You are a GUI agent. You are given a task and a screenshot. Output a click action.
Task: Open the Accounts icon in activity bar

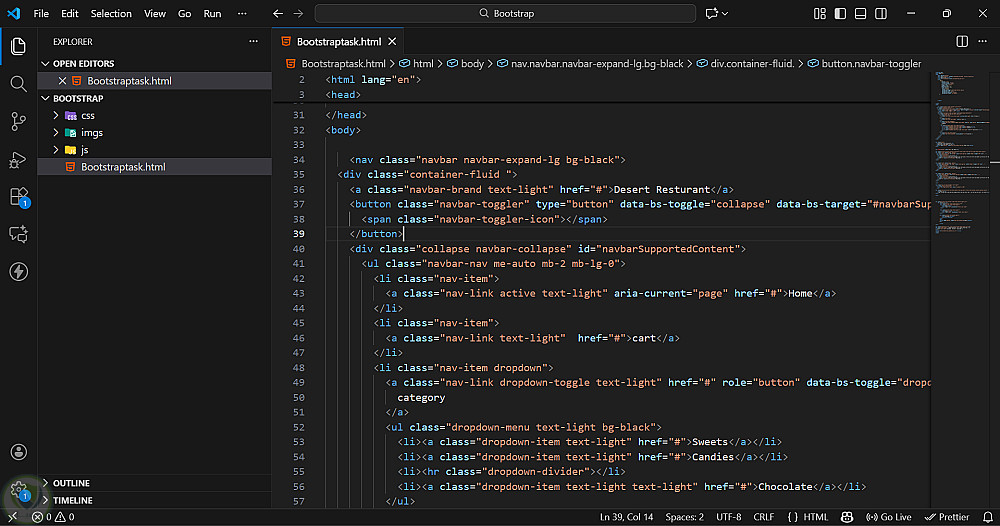click(18, 452)
